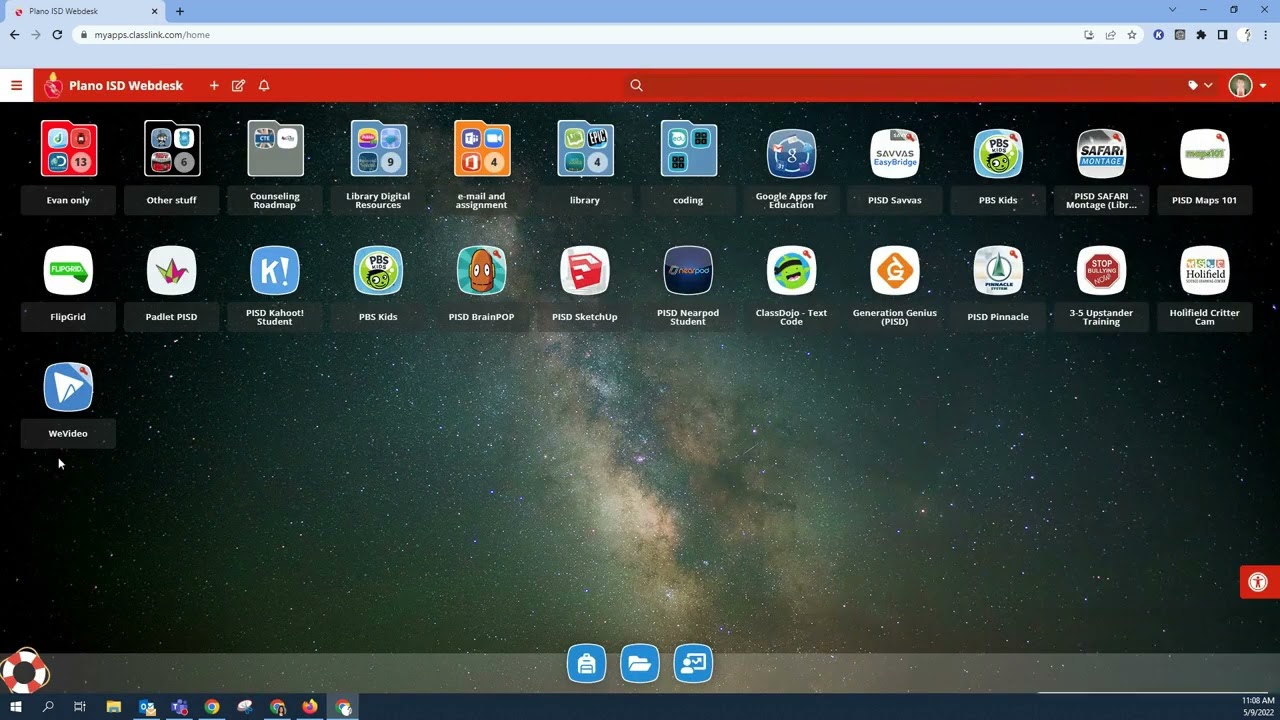Open the Windows Start menu
Screen dimensions: 1280x720
tap(16, 707)
